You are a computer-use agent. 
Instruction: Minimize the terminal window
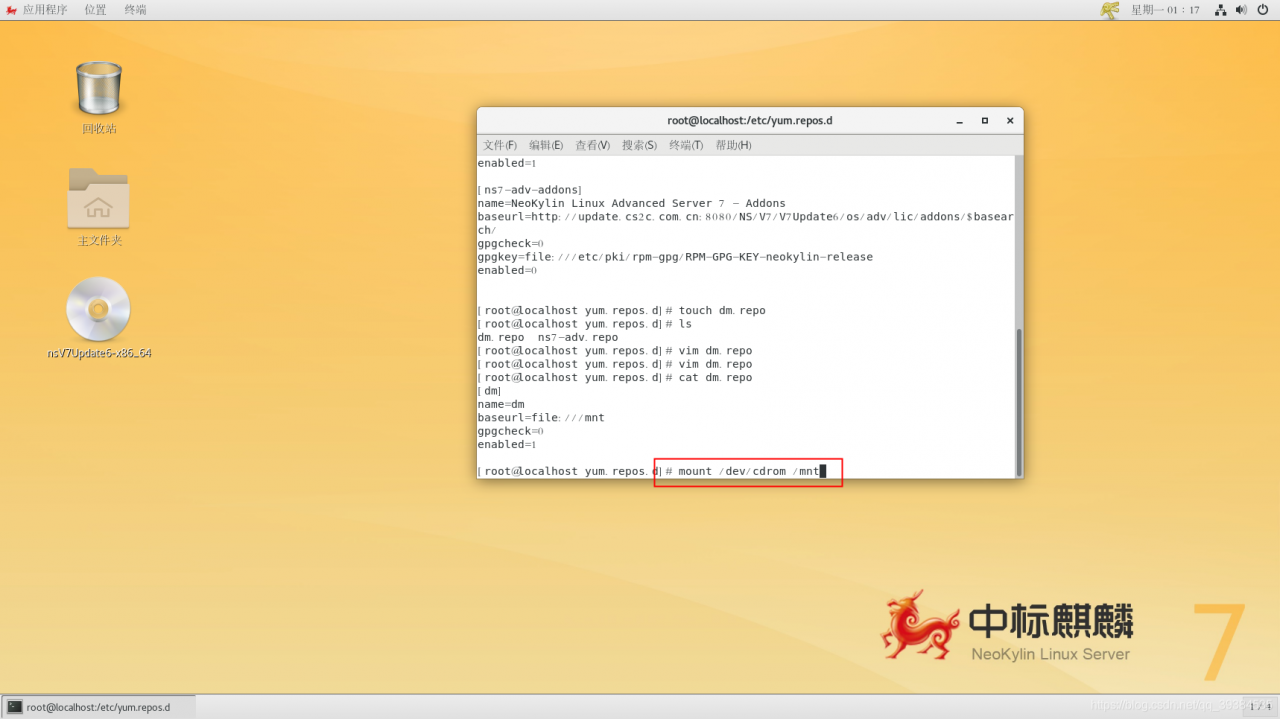coord(960,121)
